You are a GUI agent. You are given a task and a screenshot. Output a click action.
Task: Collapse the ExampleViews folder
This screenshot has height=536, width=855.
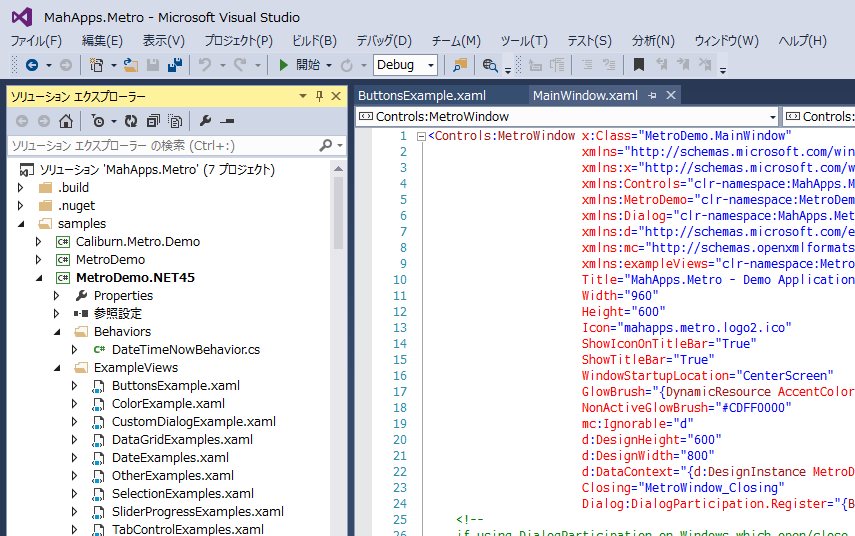pos(57,368)
